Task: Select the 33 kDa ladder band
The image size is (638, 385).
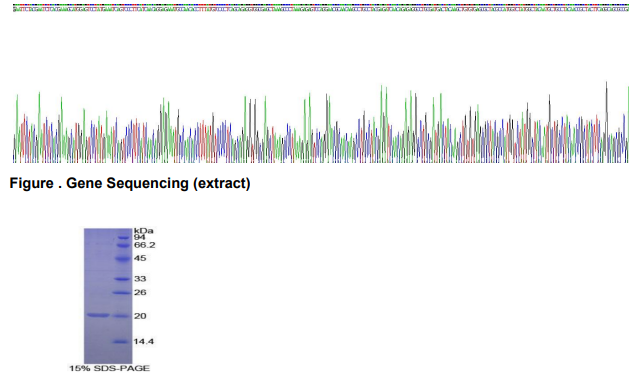Action: (122, 279)
